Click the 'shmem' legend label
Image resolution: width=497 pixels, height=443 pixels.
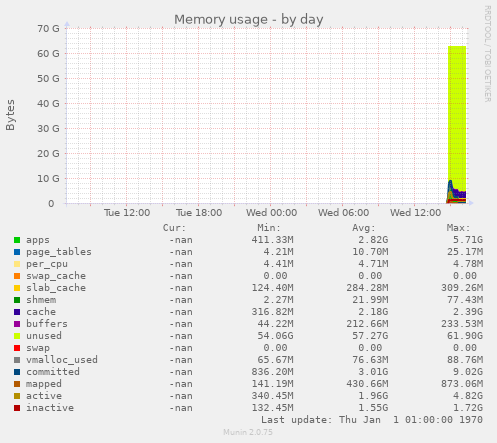coord(41,300)
